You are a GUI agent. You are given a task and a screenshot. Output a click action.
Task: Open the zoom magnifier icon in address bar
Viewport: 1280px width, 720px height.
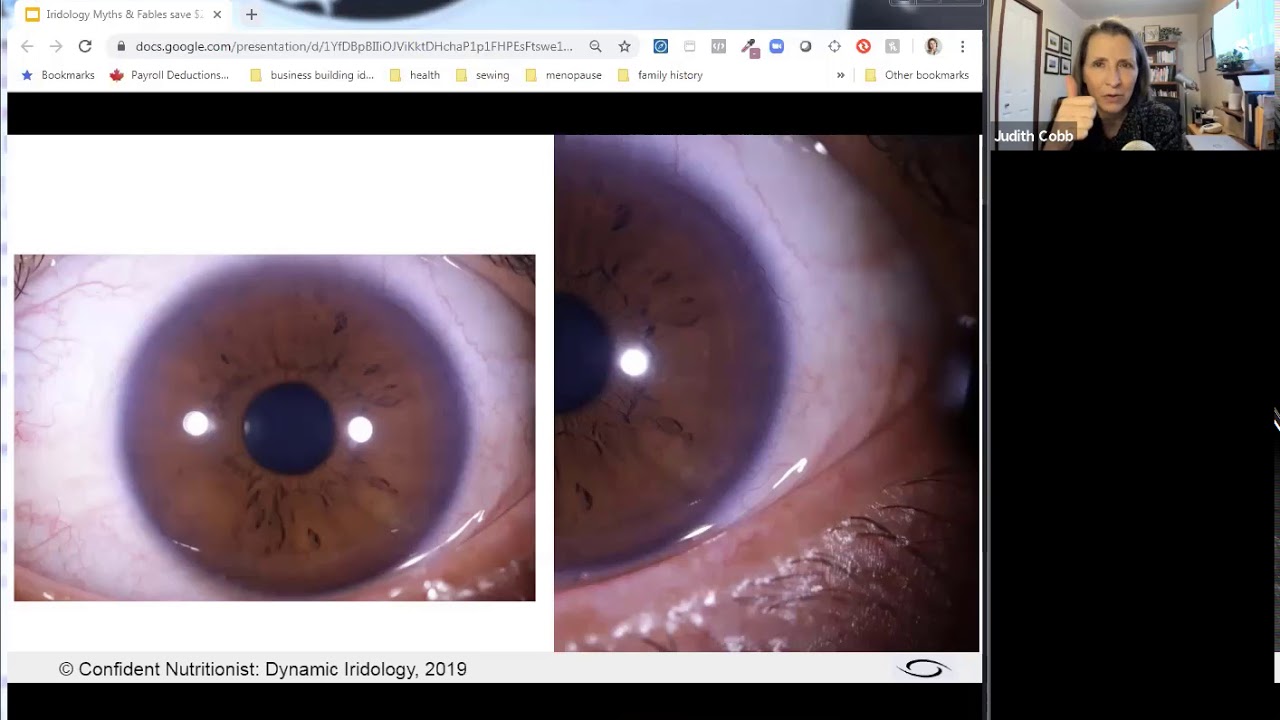595,46
